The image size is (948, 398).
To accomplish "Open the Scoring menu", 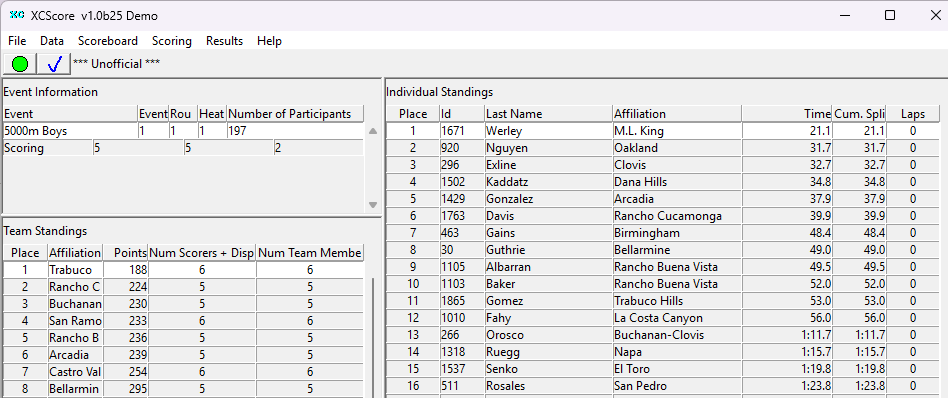I will 172,41.
